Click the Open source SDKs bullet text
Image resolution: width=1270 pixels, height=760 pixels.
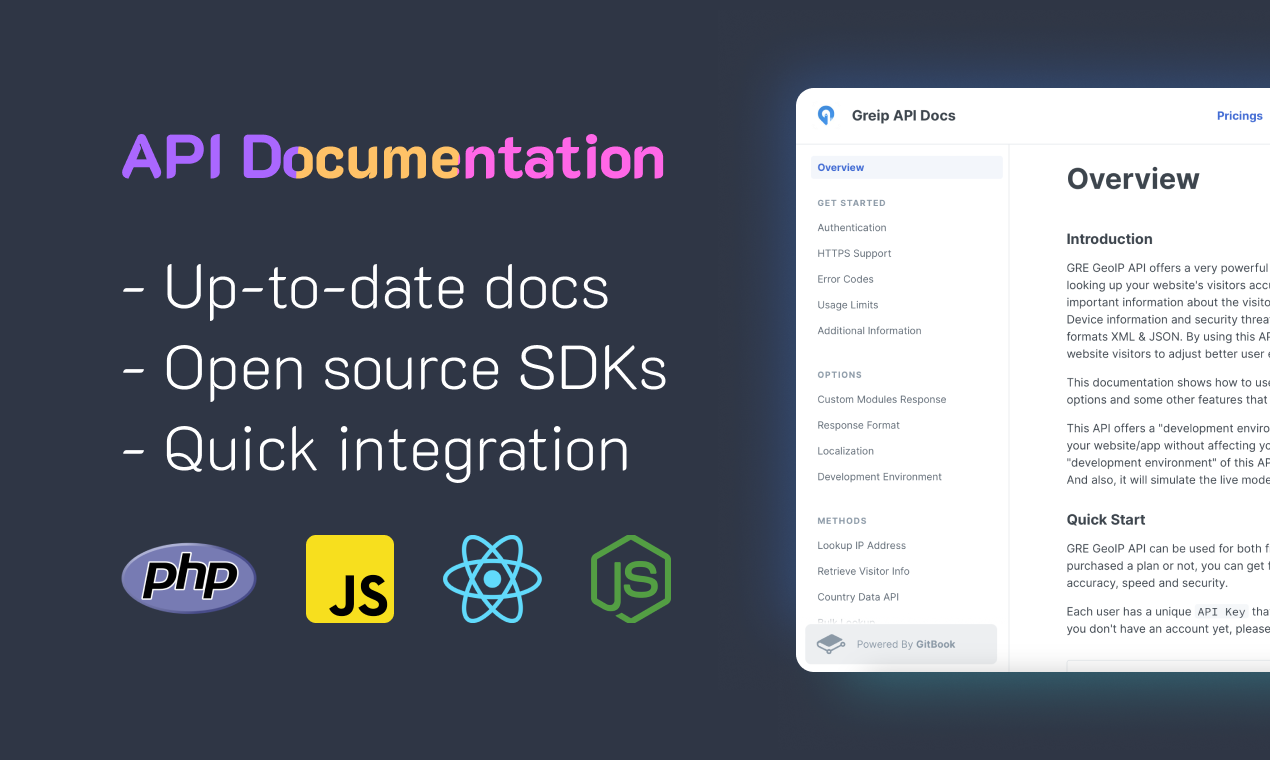pos(394,369)
